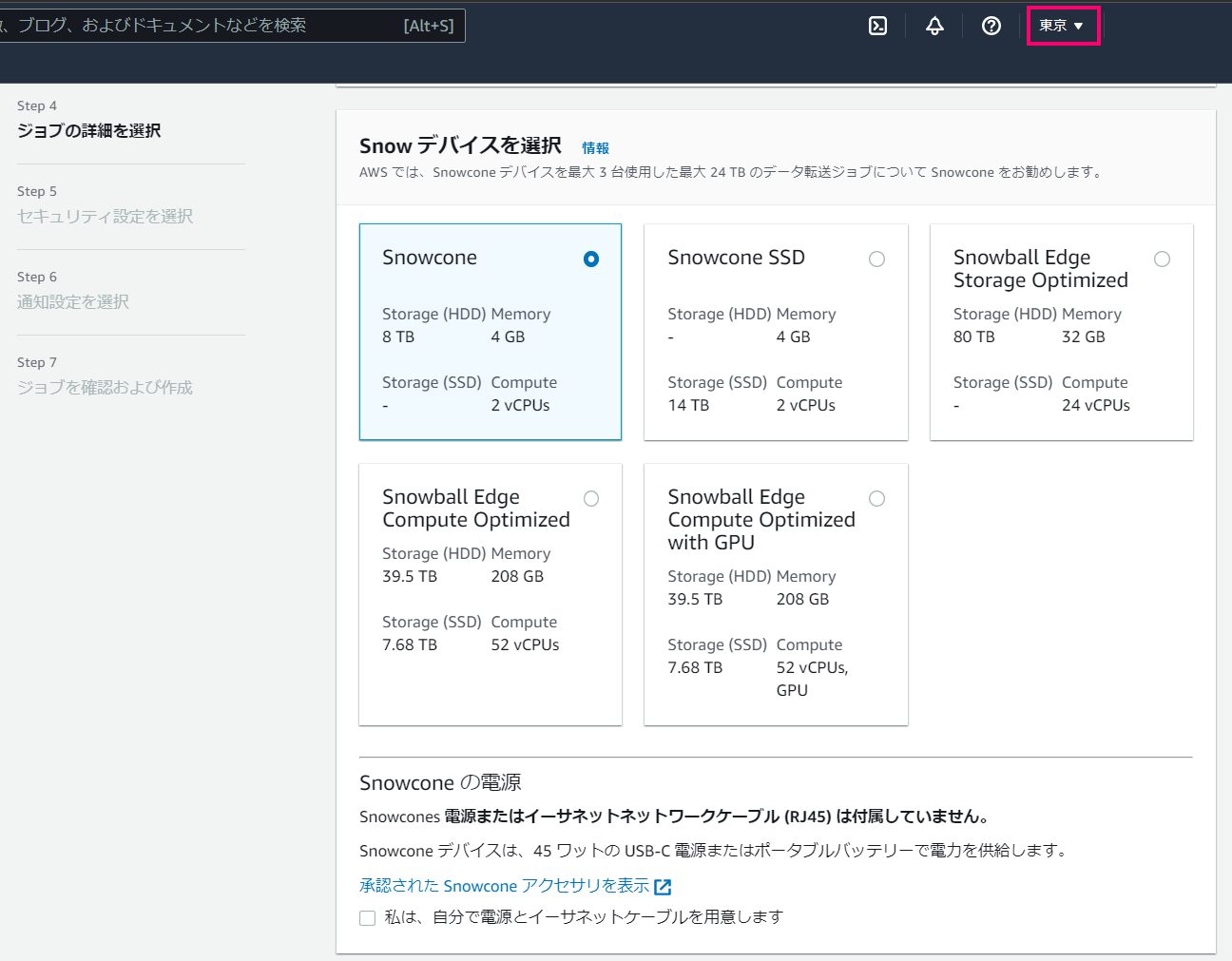Viewport: 1232px width, 961px height.
Task: Click the external link icon beside accessories link
Action: coord(663,887)
